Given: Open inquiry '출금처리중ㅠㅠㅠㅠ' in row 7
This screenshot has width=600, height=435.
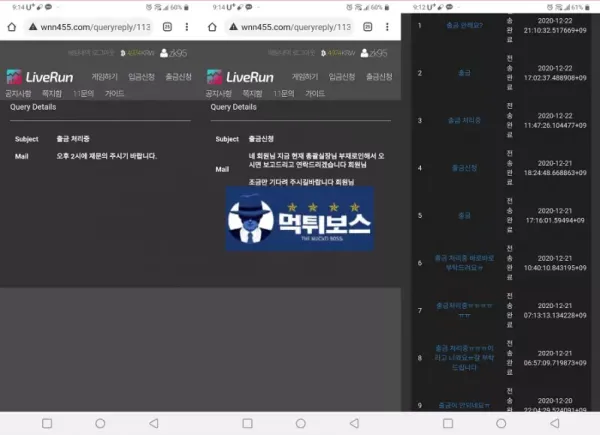Looking at the screenshot, I should point(464,310).
